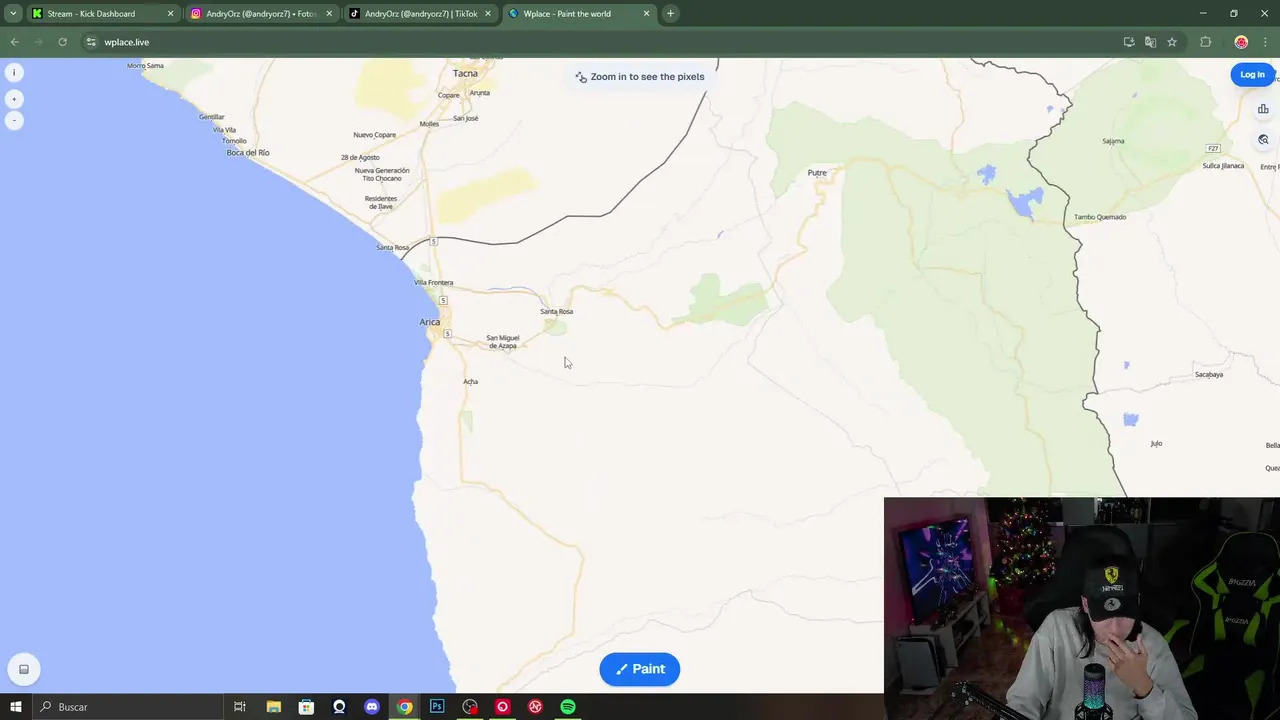Close the Wplace tab

[646, 14]
